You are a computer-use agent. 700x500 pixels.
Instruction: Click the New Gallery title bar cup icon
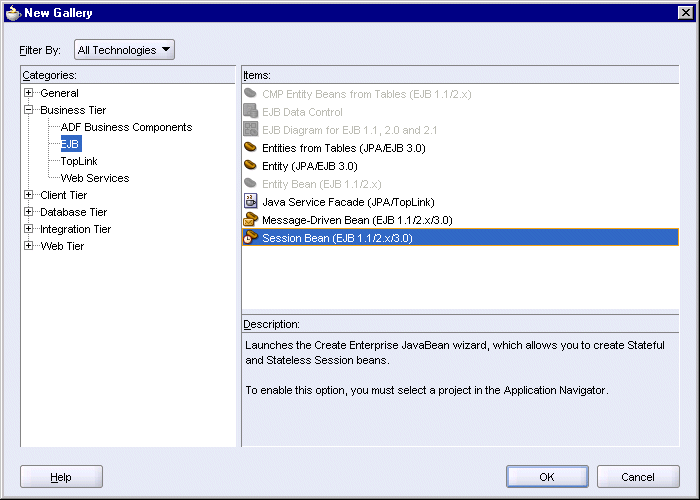[13, 13]
